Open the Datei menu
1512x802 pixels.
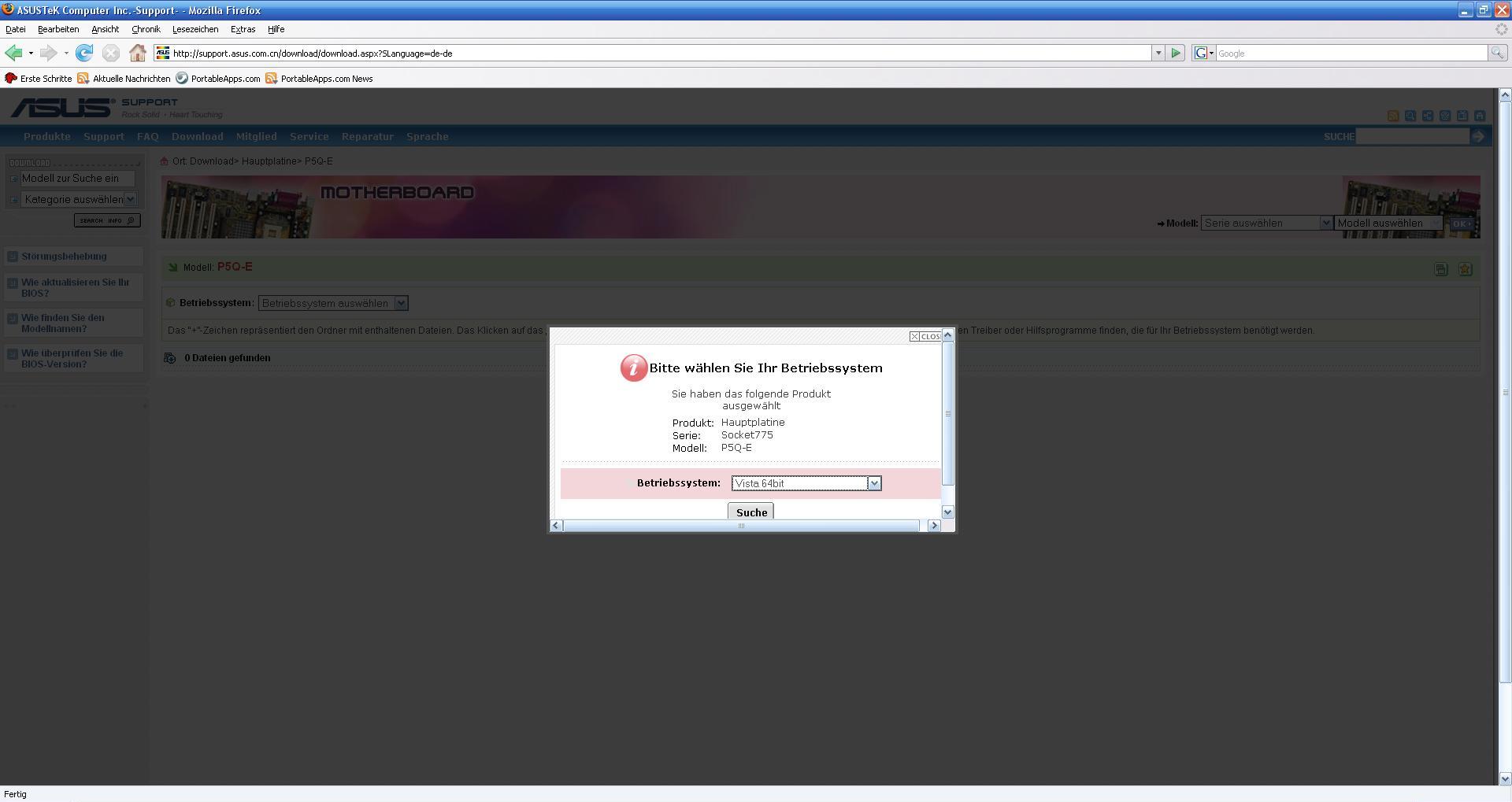[x=16, y=29]
